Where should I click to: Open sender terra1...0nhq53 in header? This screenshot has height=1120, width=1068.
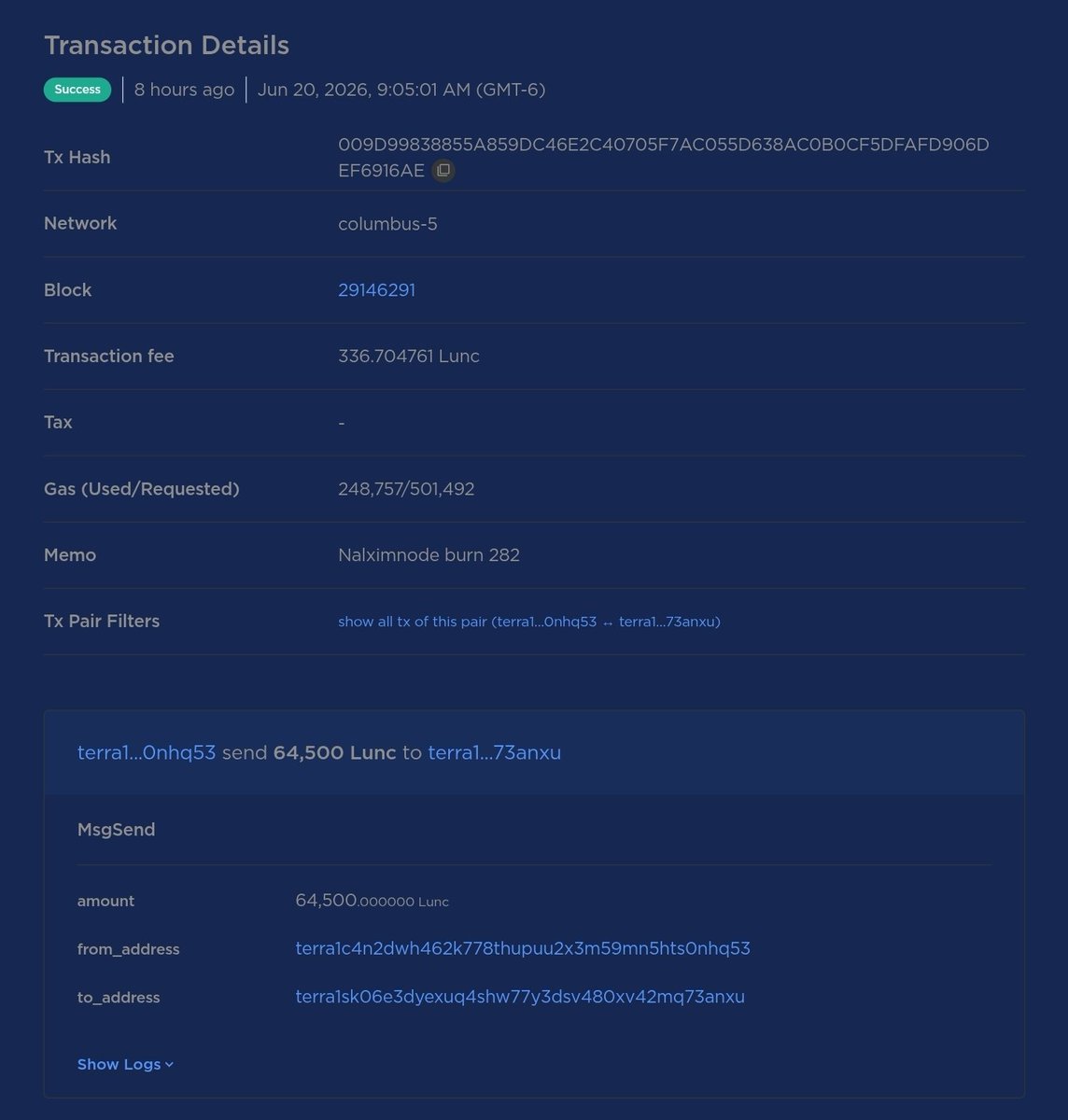tap(147, 752)
